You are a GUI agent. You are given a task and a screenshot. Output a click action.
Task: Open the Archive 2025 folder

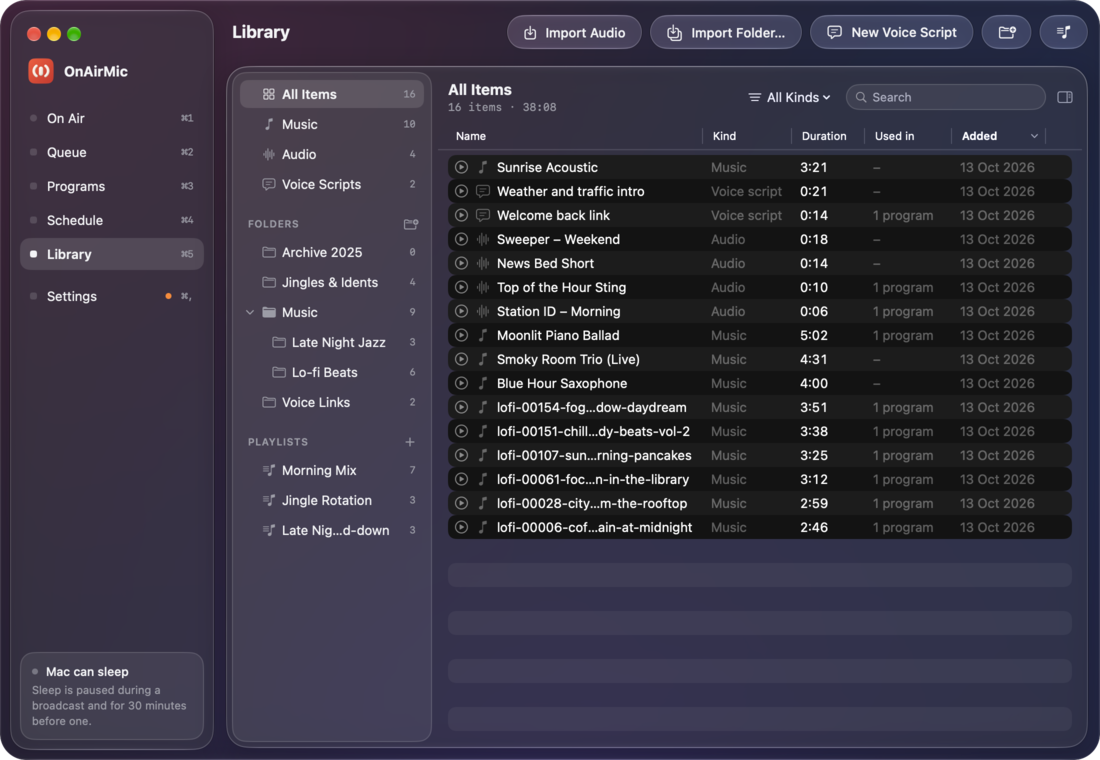tap(332, 252)
